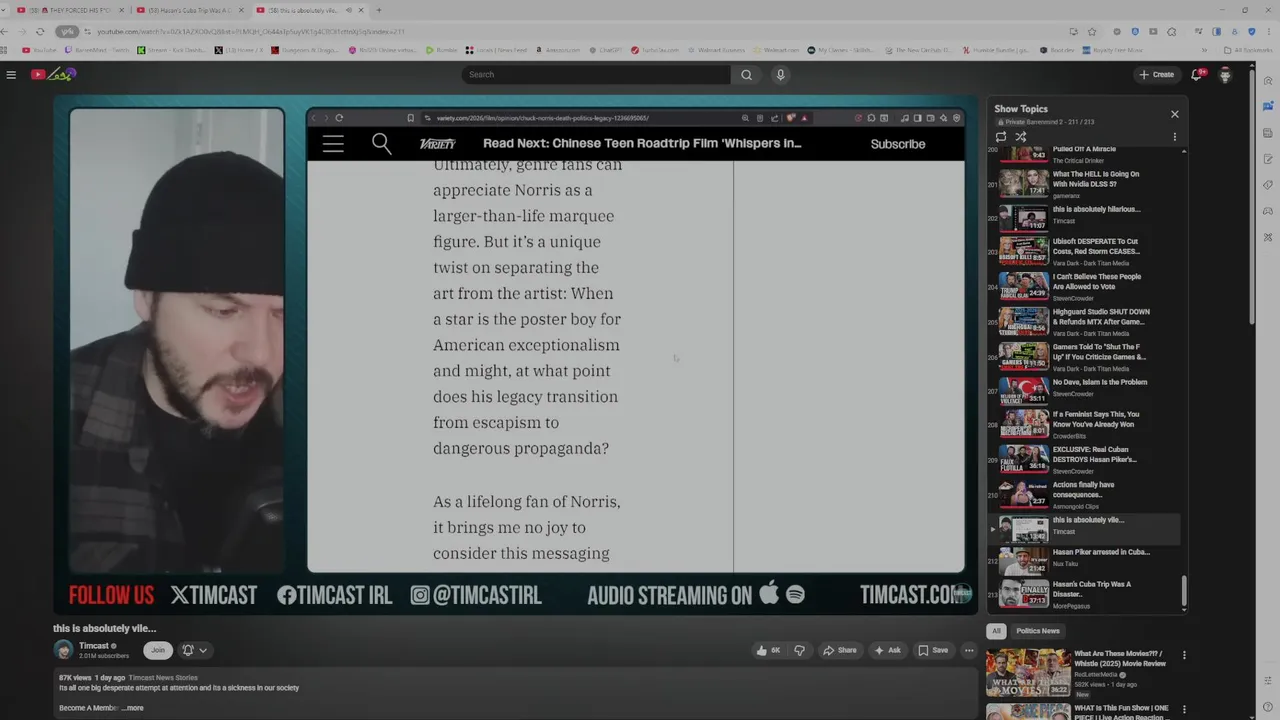Click Variety hamburger menu in video

(x=333, y=144)
